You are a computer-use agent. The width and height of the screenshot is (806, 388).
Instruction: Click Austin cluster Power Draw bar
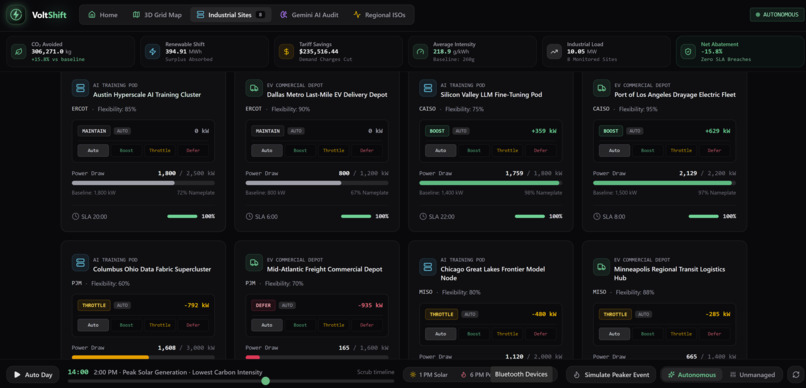point(143,183)
